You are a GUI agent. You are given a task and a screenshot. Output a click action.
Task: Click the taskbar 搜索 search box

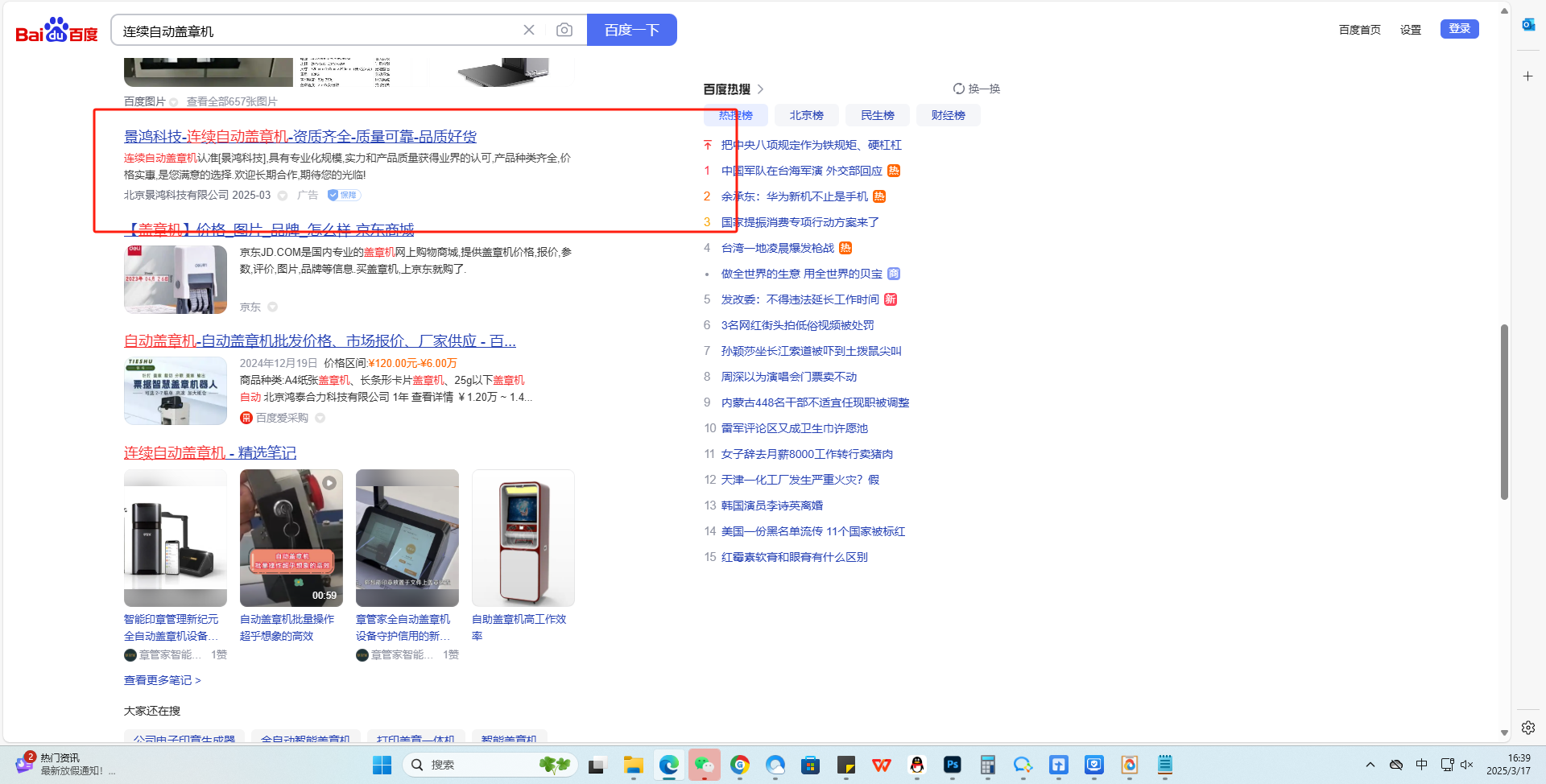click(490, 765)
